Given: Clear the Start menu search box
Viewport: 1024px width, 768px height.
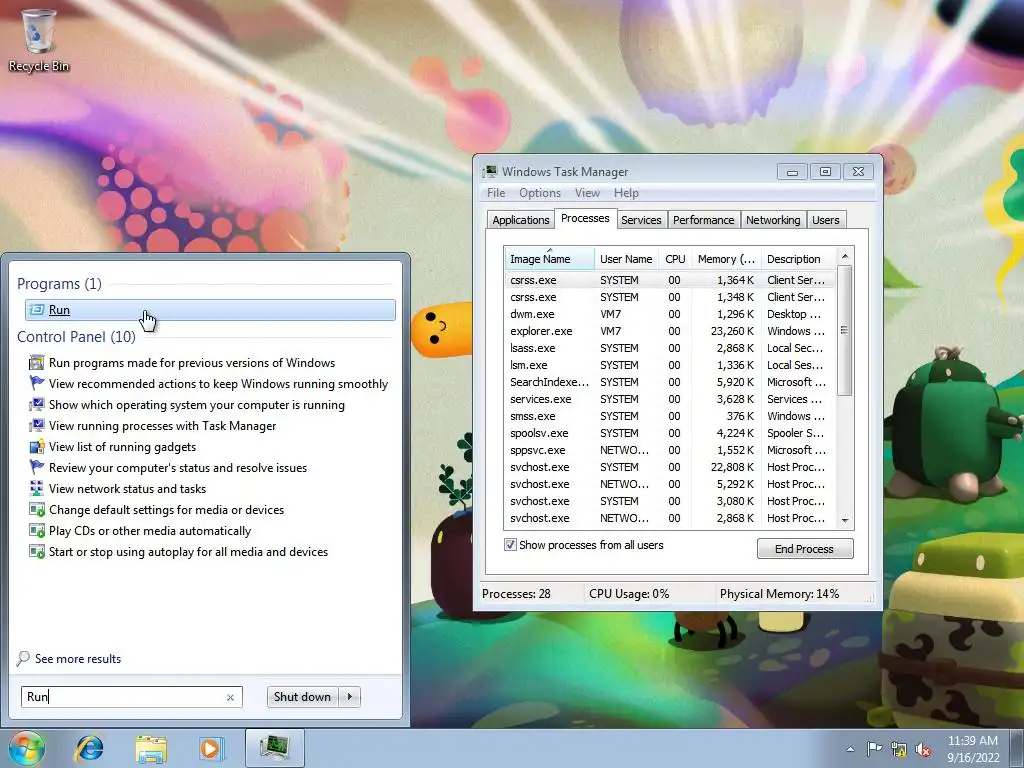Looking at the screenshot, I should click(230, 697).
